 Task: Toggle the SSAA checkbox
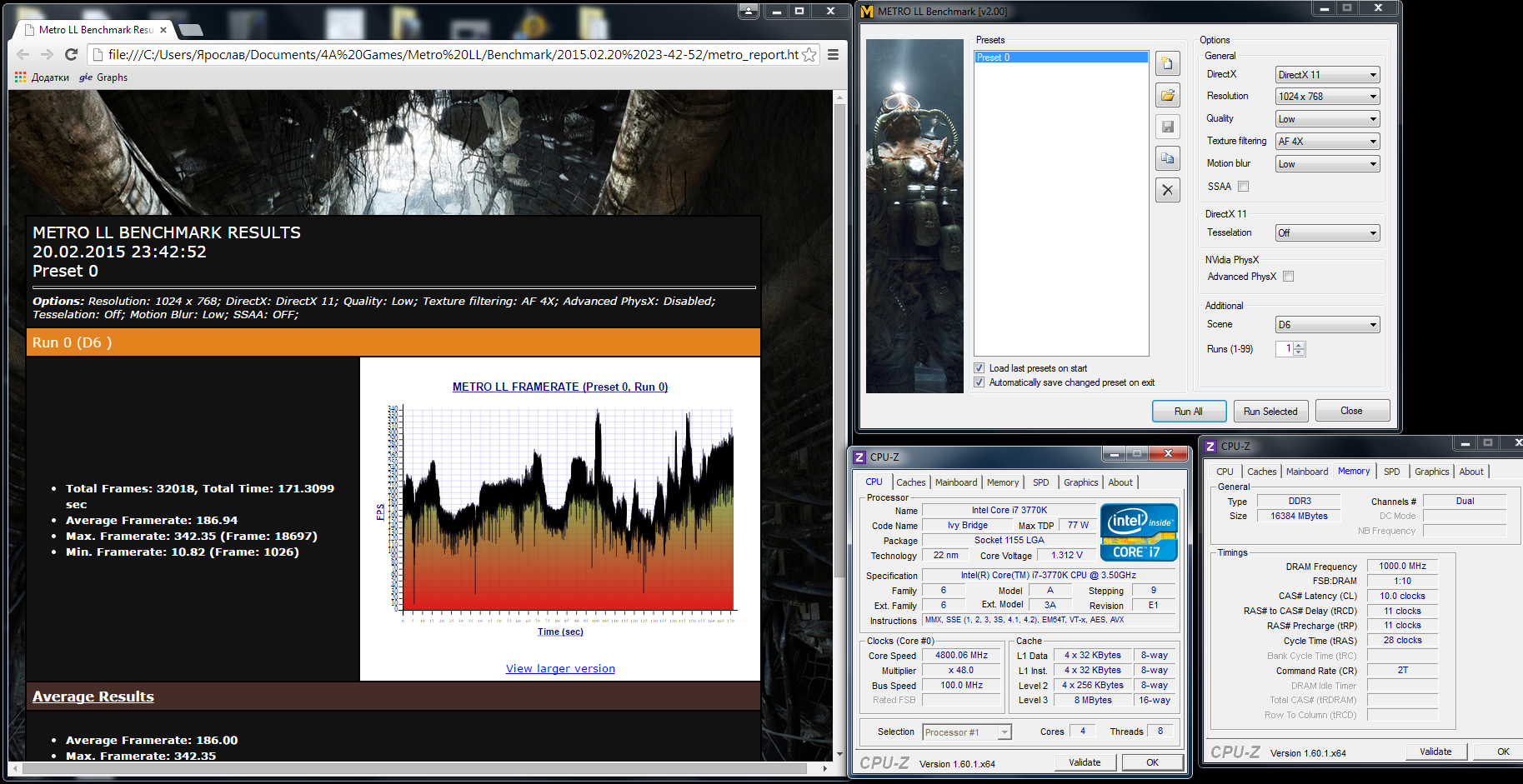pyautogui.click(x=1243, y=187)
